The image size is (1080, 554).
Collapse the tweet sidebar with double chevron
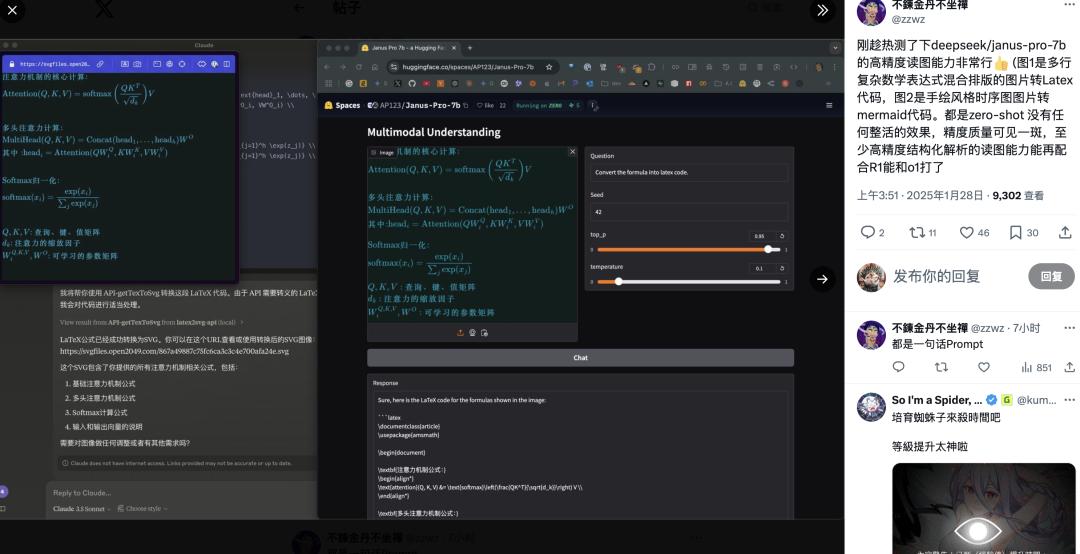pyautogui.click(x=822, y=10)
